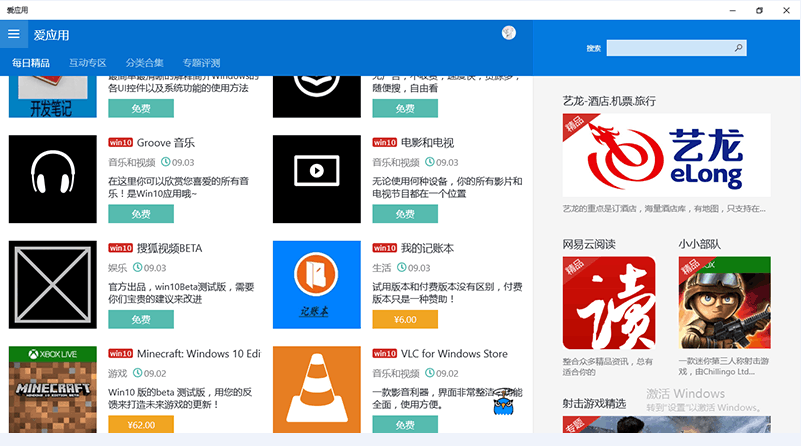Open the VLC traffic cone icon
Screen dimensions: 801x446
(316, 389)
